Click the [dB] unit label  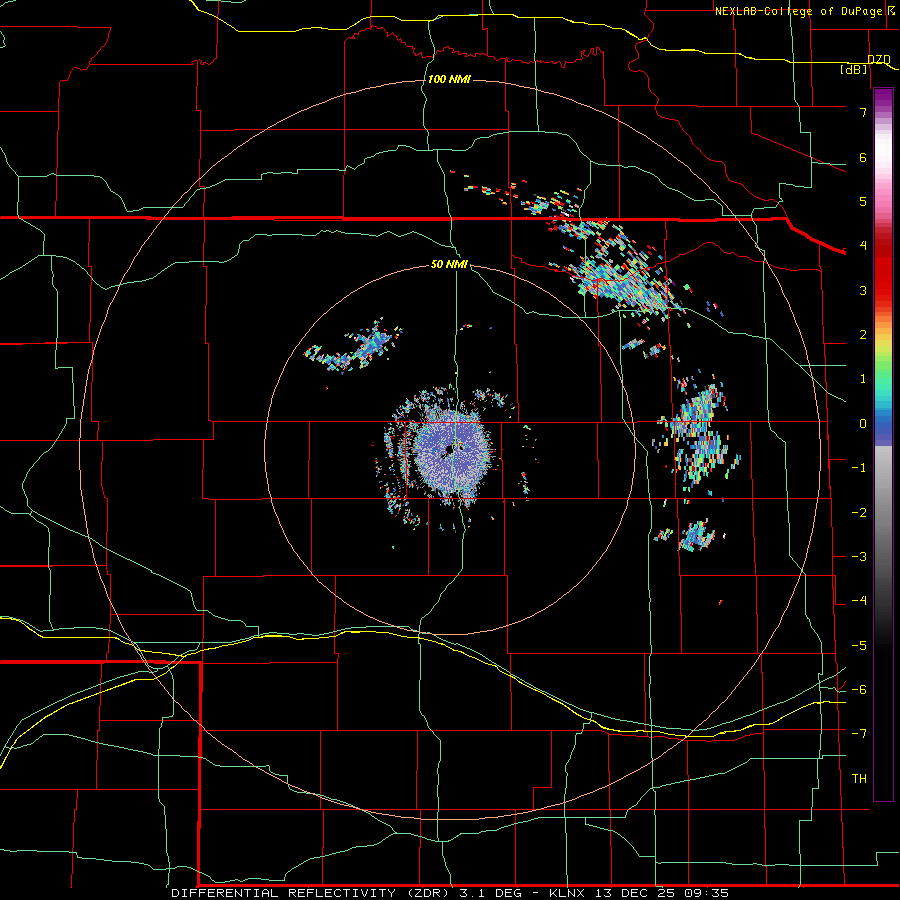click(854, 69)
